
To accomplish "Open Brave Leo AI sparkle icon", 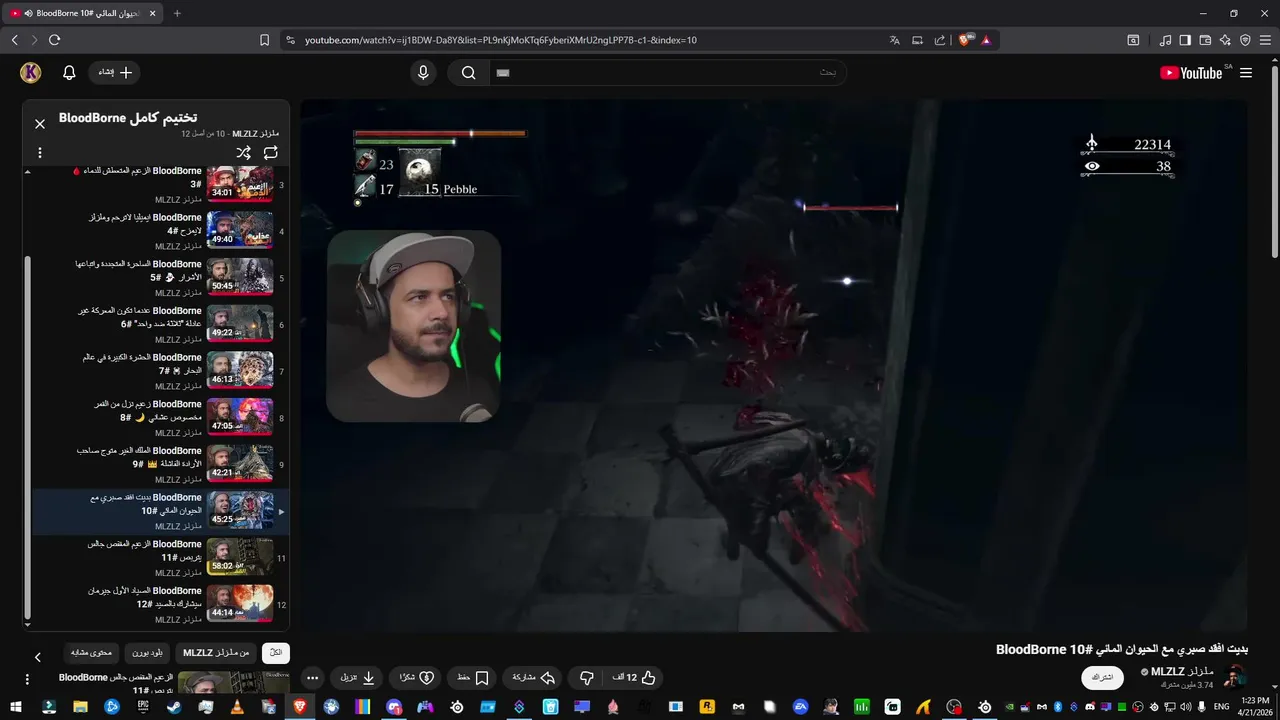I will tap(1225, 40).
